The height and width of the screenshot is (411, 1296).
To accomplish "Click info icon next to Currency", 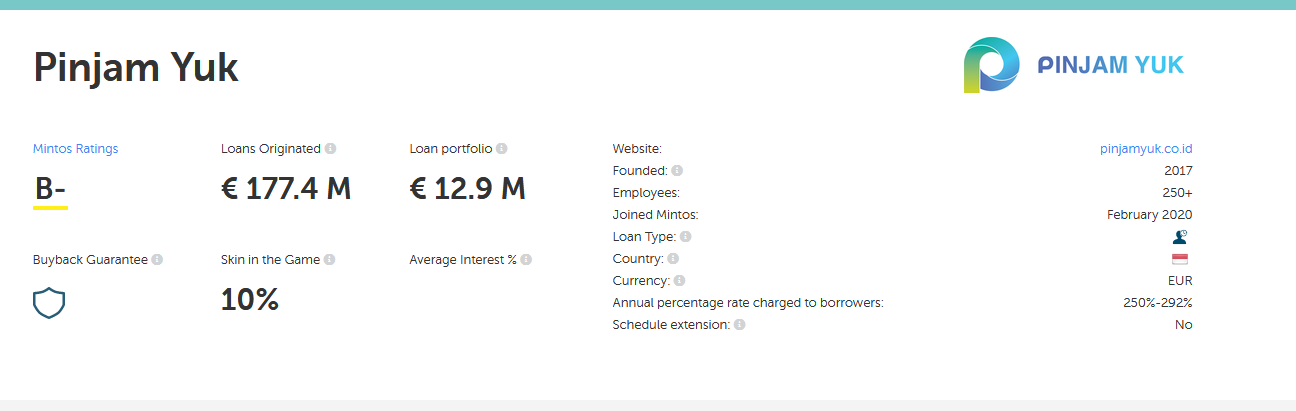I will click(679, 281).
